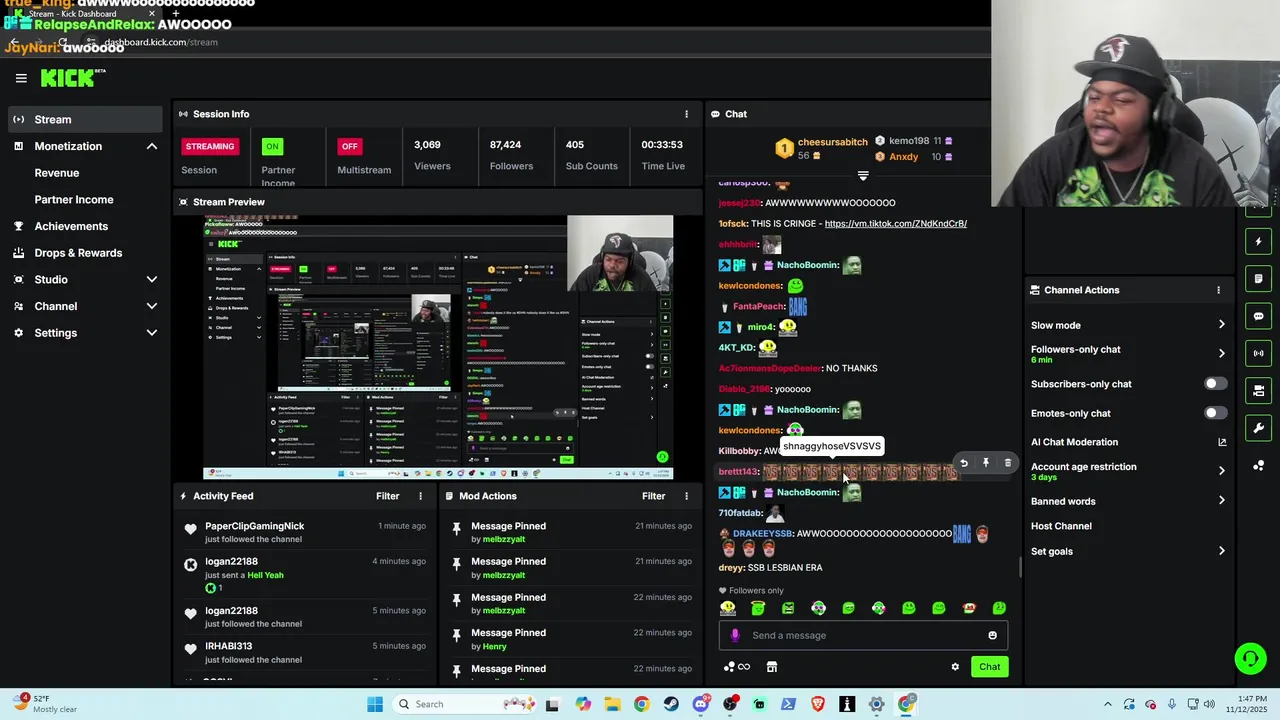Click PaperClipGamingNick in Activity Feed
This screenshot has width=1280, height=720.
255,526
